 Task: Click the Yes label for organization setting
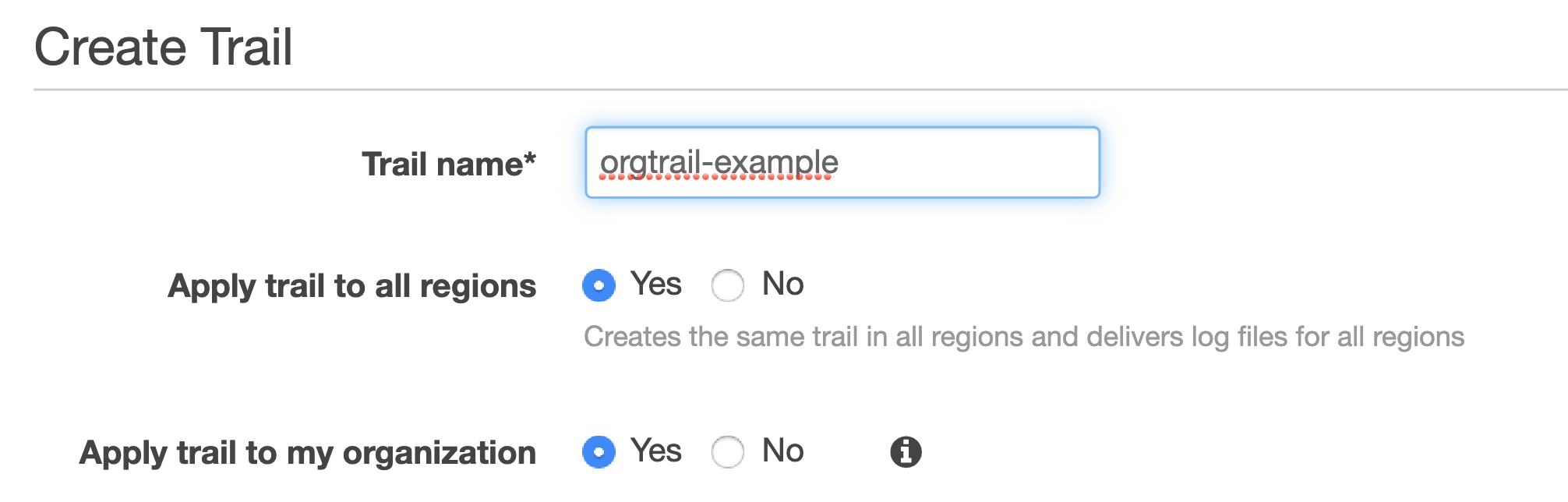pos(657,450)
